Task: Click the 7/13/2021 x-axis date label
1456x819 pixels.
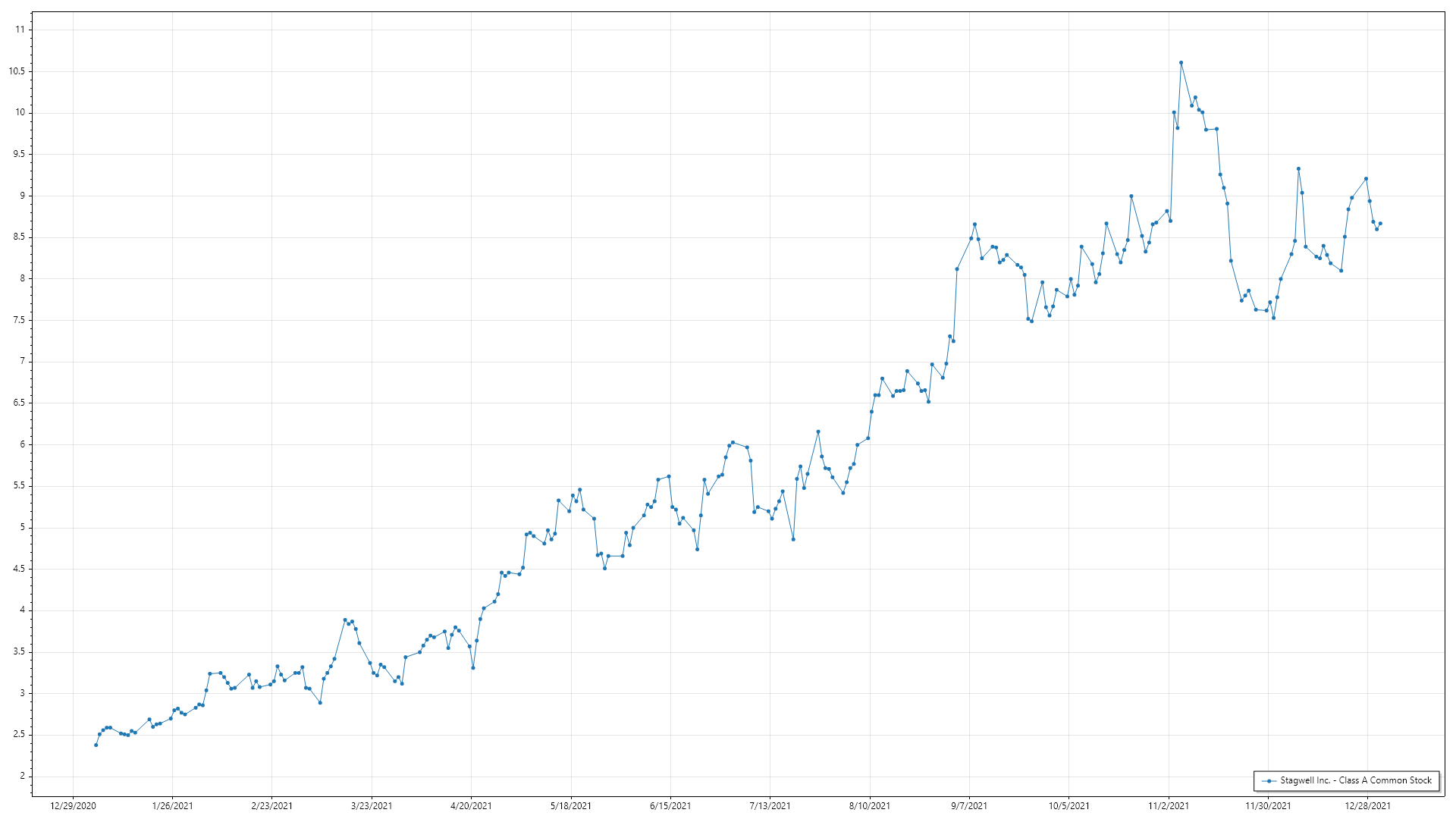Action: click(x=770, y=805)
